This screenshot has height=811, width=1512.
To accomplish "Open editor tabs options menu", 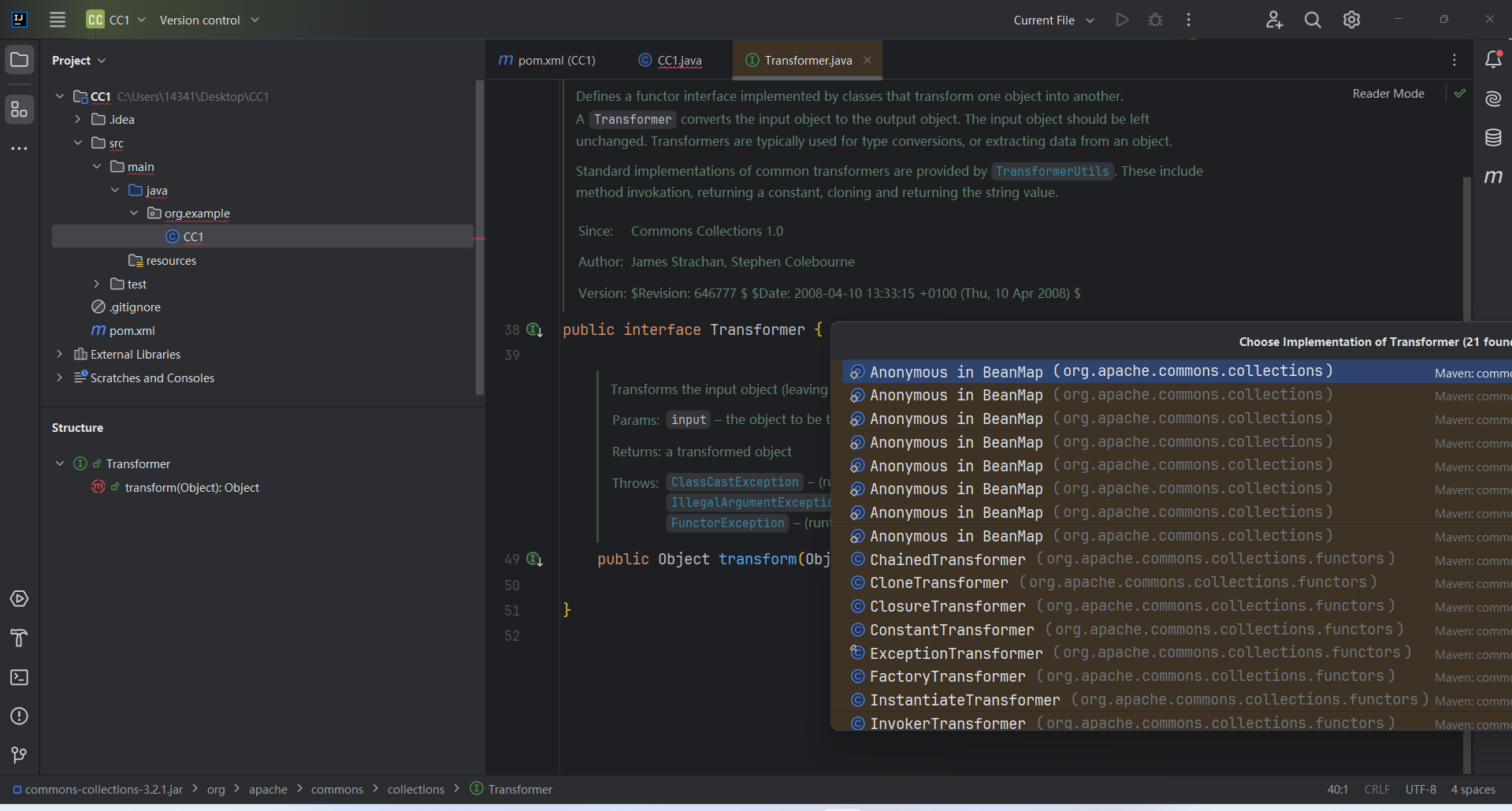I will pyautogui.click(x=1454, y=60).
